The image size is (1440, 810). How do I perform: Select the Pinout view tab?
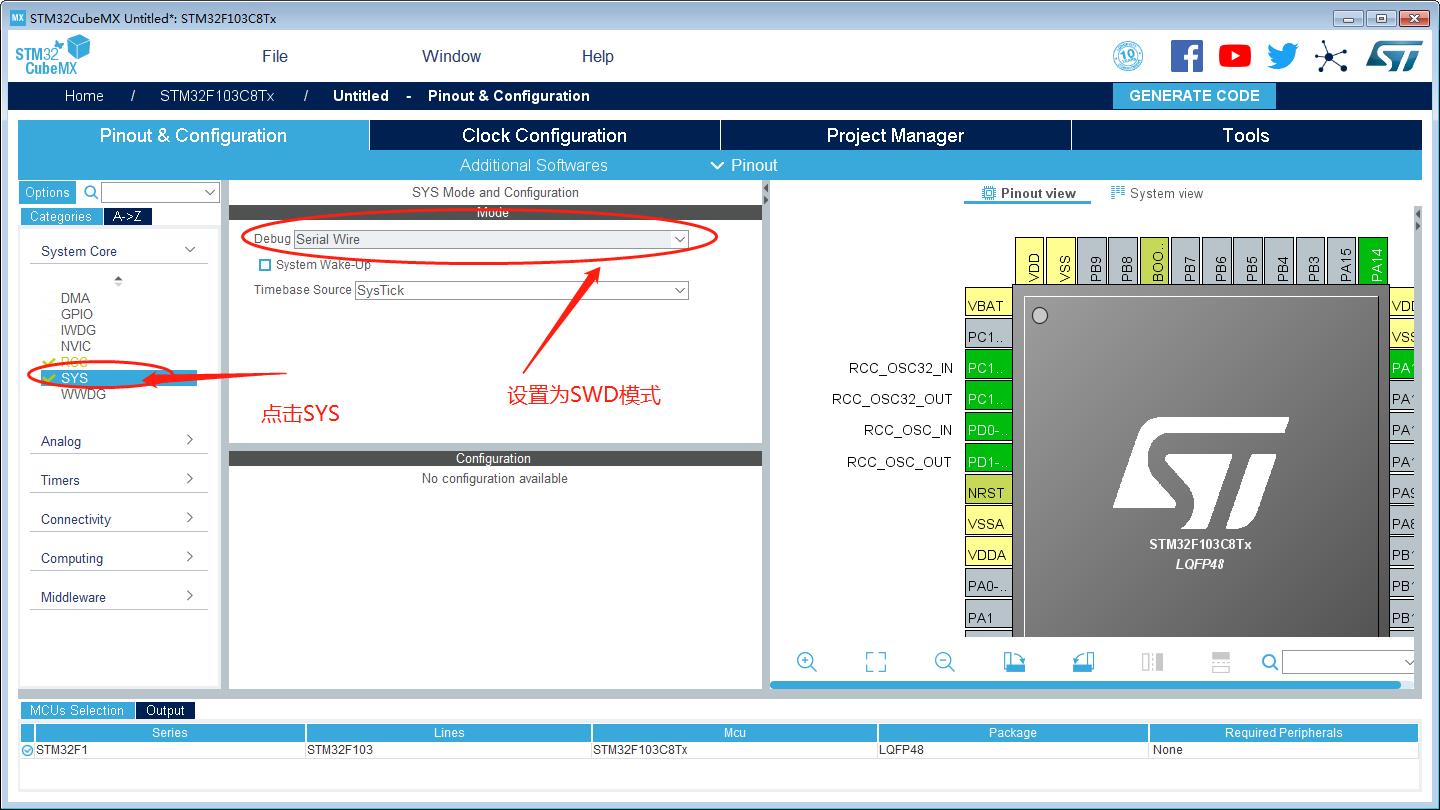click(1028, 193)
